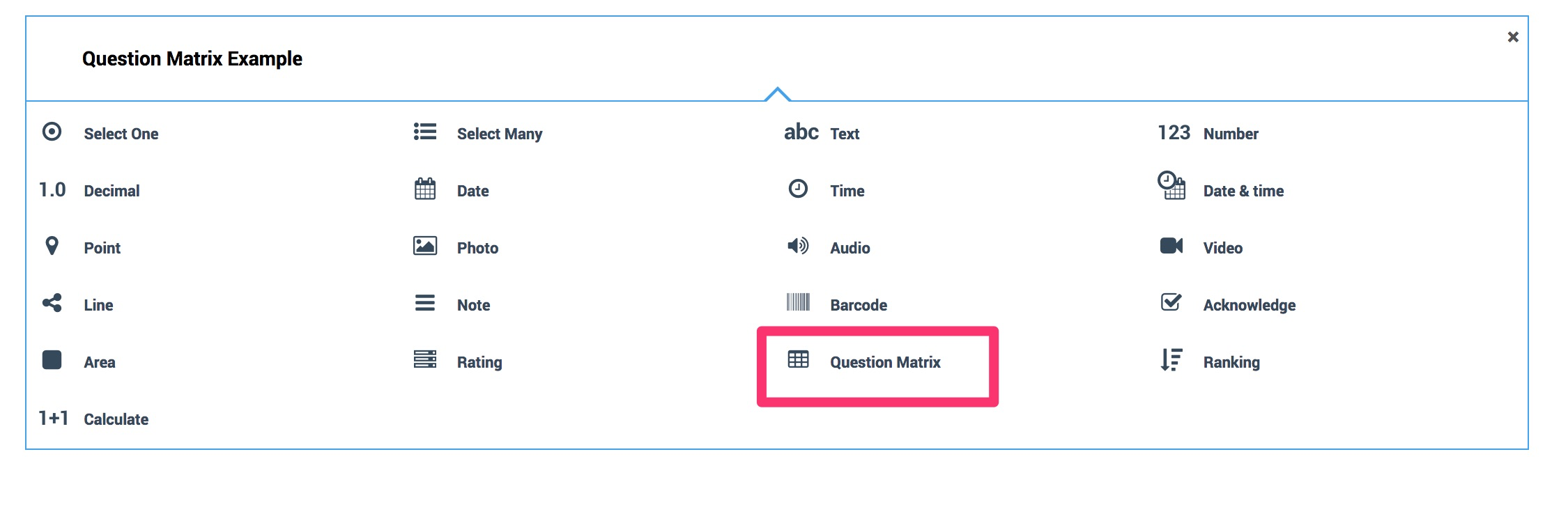Select the Barcode icon
The image size is (1568, 507).
click(798, 302)
